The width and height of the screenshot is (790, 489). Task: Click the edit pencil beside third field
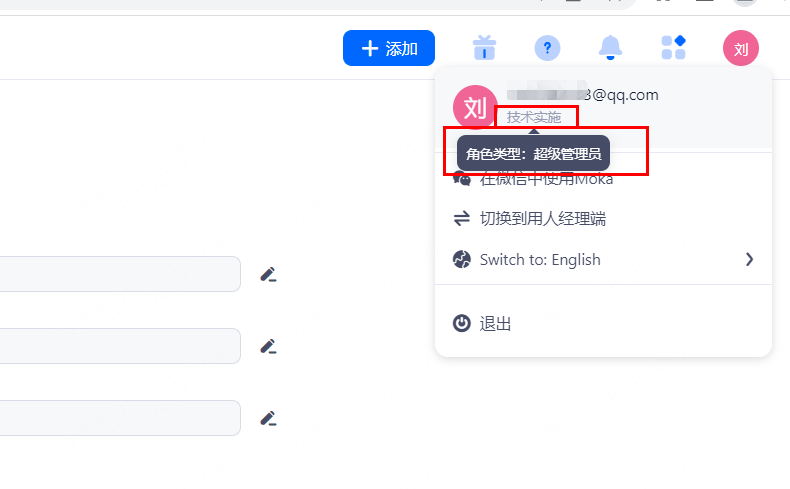pos(268,418)
